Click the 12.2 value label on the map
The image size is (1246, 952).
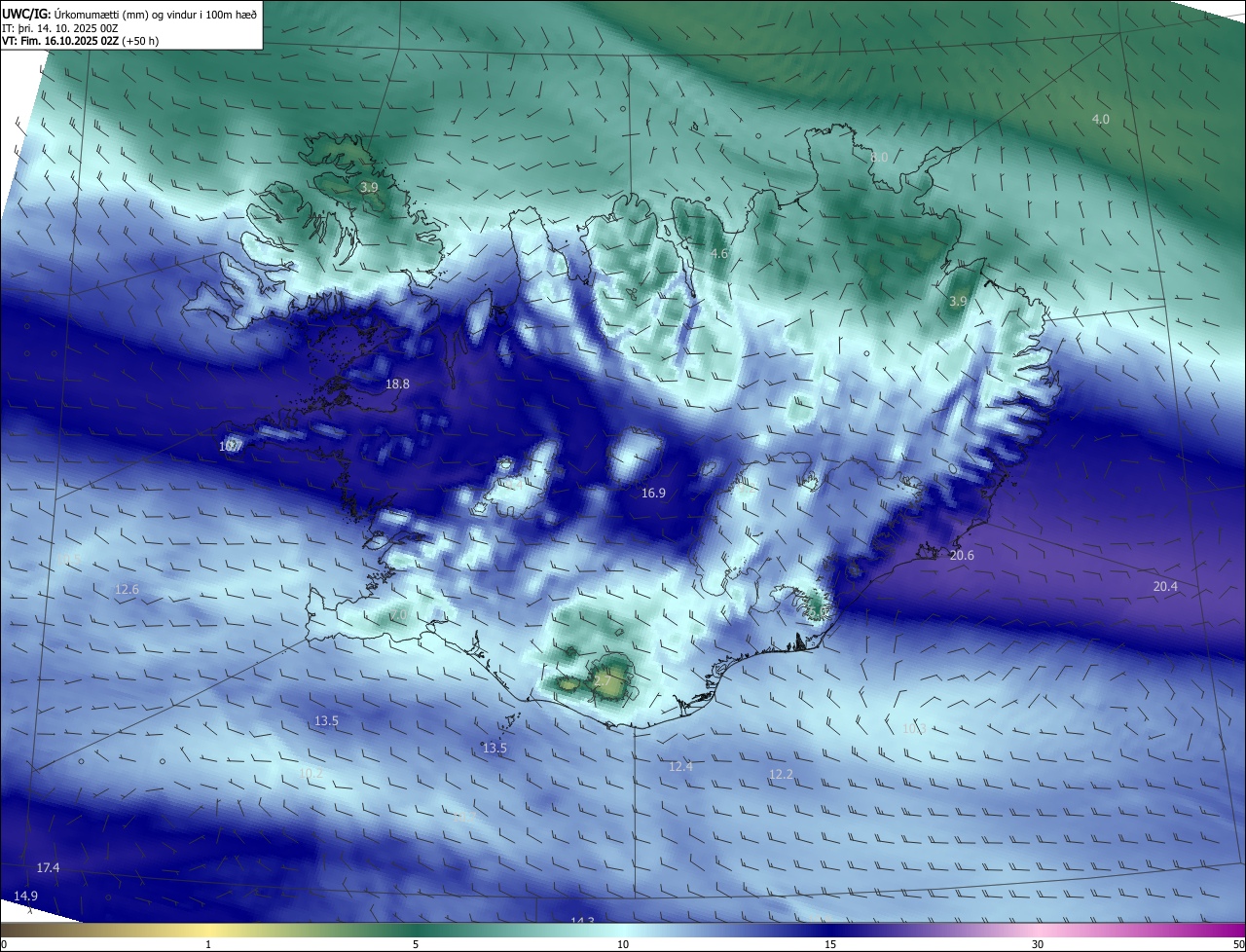(781, 775)
